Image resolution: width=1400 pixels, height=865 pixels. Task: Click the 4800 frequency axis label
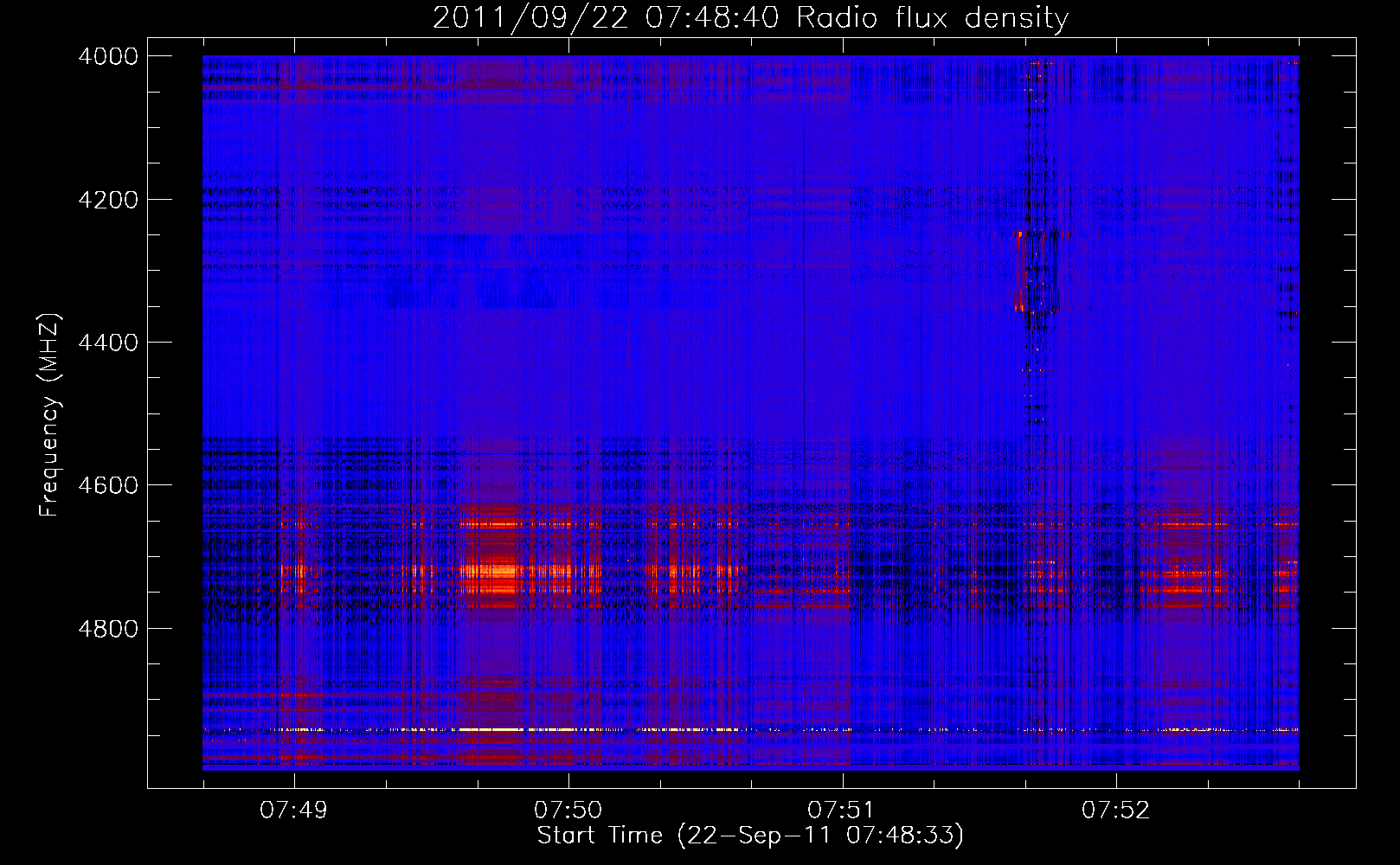click(x=108, y=628)
